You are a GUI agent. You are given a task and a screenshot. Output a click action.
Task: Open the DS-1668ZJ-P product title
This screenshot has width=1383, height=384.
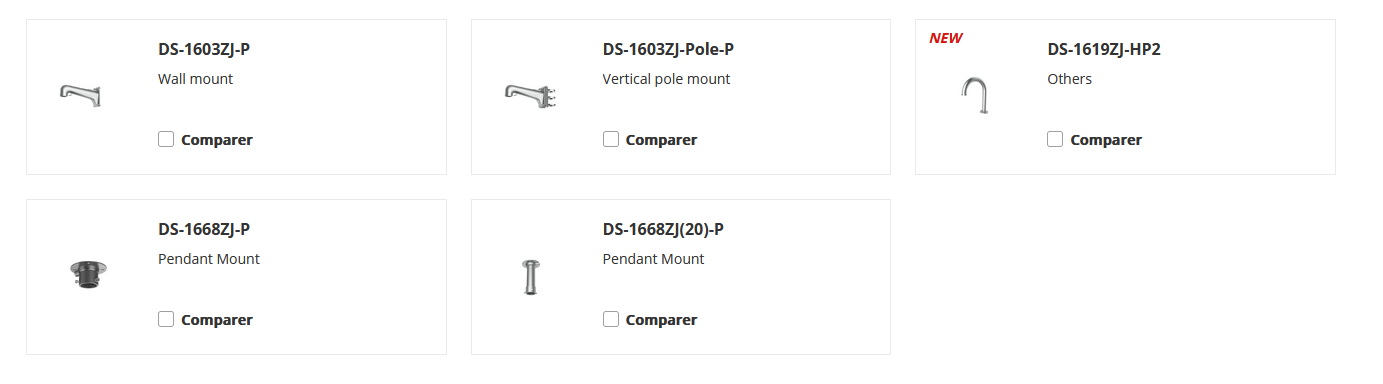(x=204, y=229)
